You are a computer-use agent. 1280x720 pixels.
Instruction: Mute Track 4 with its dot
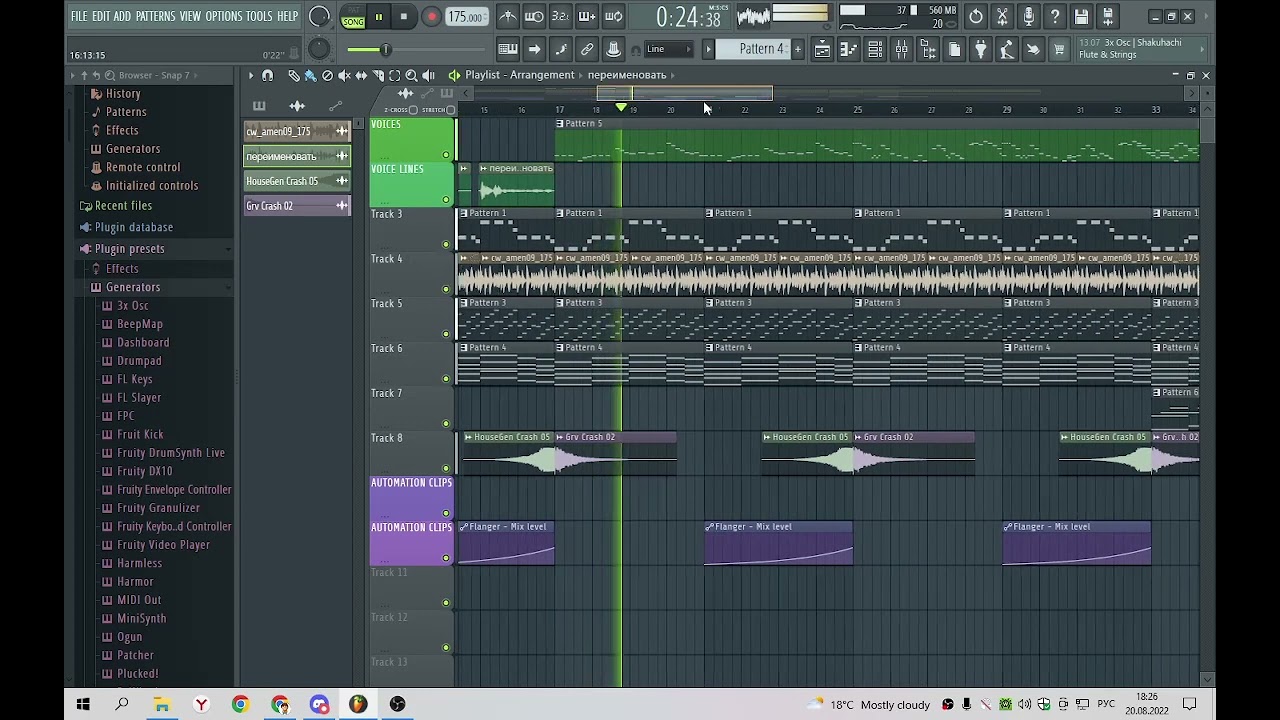(446, 289)
